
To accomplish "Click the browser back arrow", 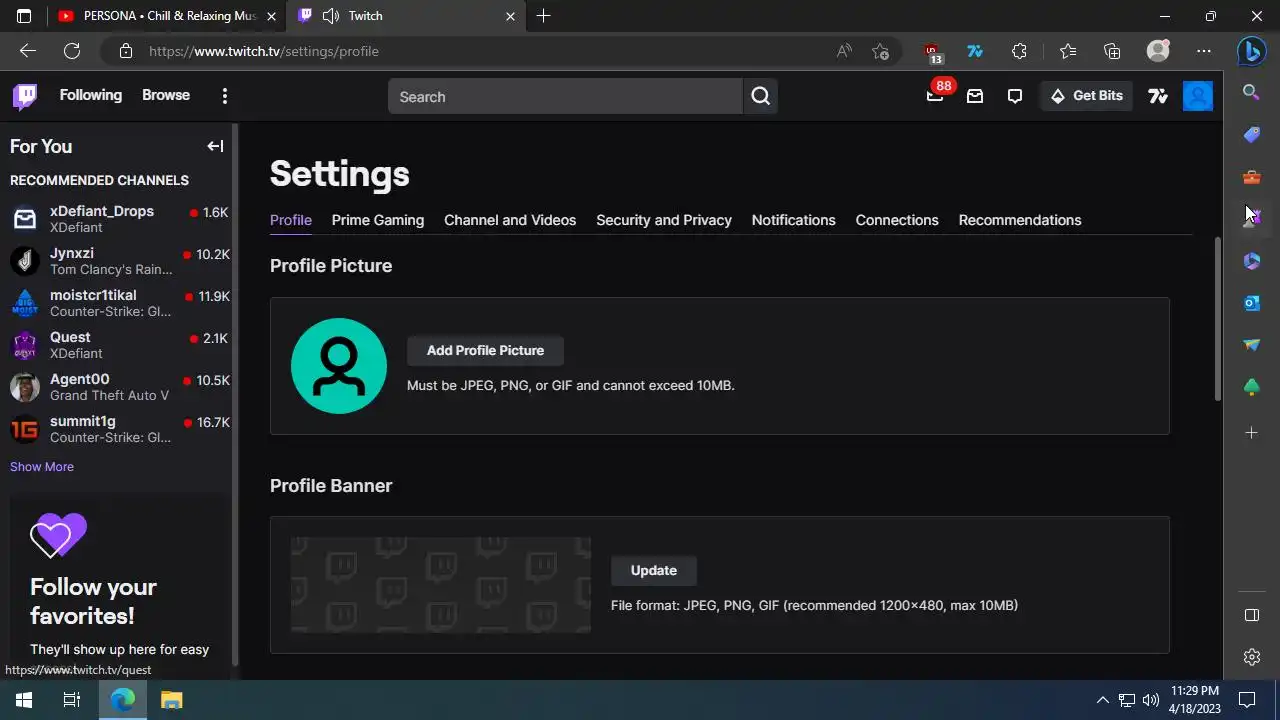I will (x=28, y=51).
